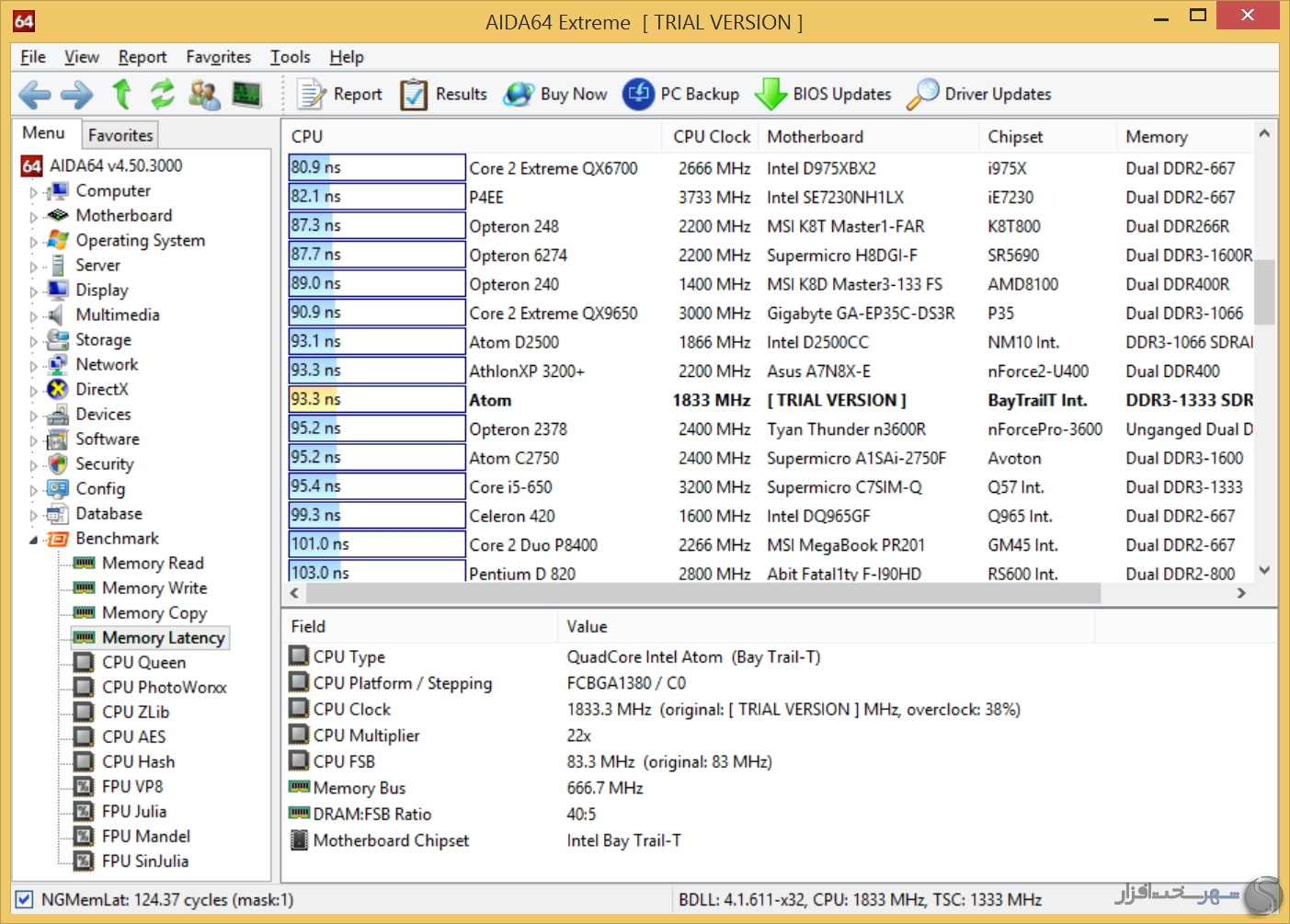Check for Driver Updates

(x=979, y=94)
